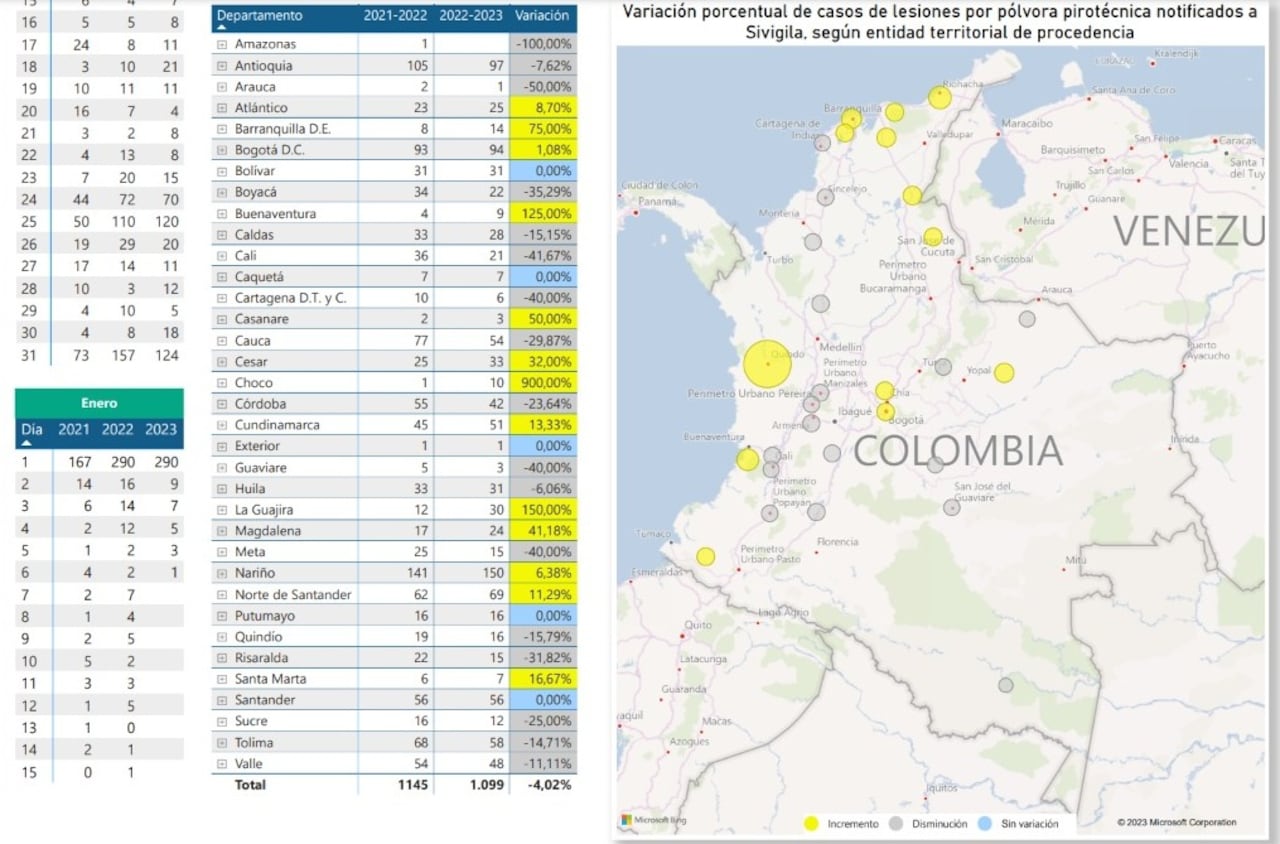The image size is (1280, 844).
Task: Click the gray bubble at San José del Guaviare
Action: pos(952,507)
